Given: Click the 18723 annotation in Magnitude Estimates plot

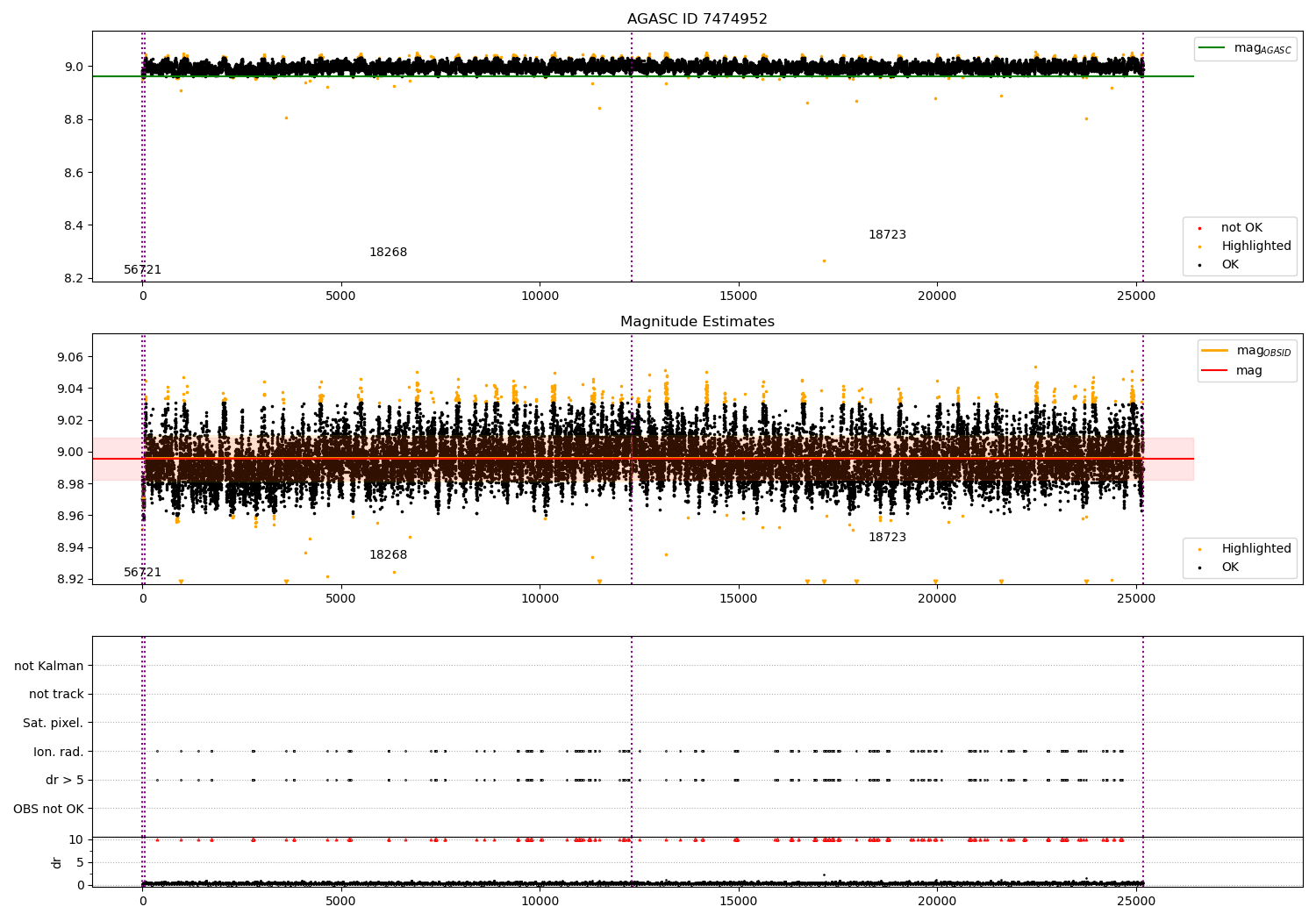Looking at the screenshot, I should pos(887,538).
